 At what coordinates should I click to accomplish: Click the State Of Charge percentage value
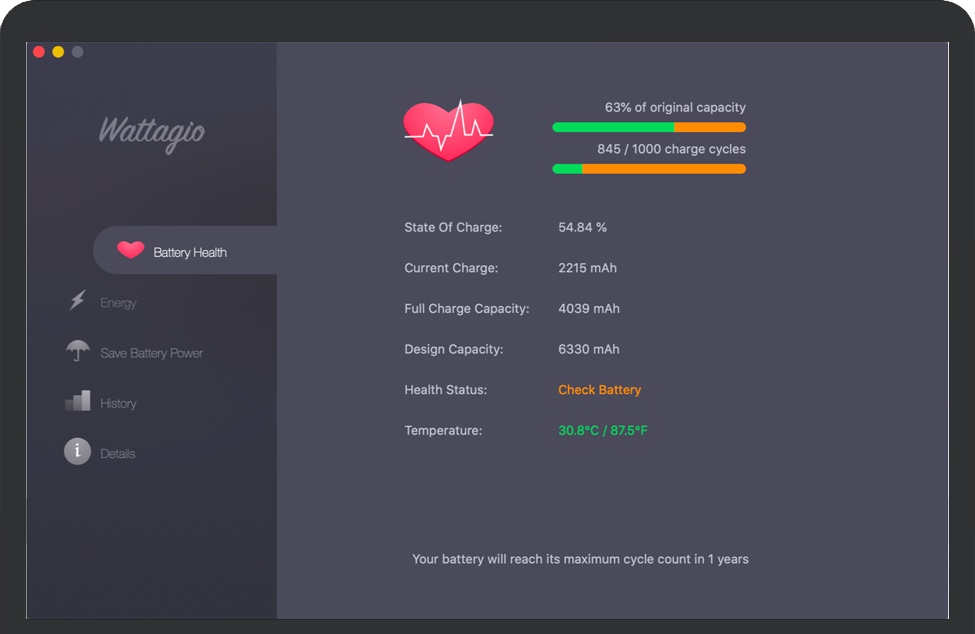click(x=585, y=227)
